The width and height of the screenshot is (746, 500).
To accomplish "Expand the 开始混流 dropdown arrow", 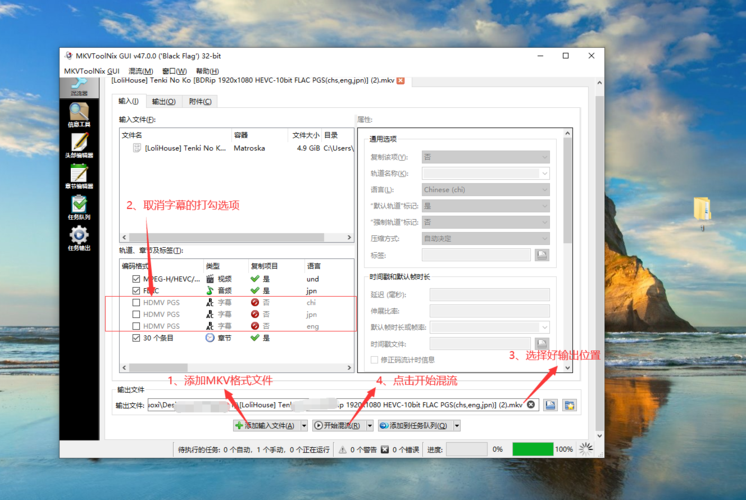I will click(x=370, y=426).
